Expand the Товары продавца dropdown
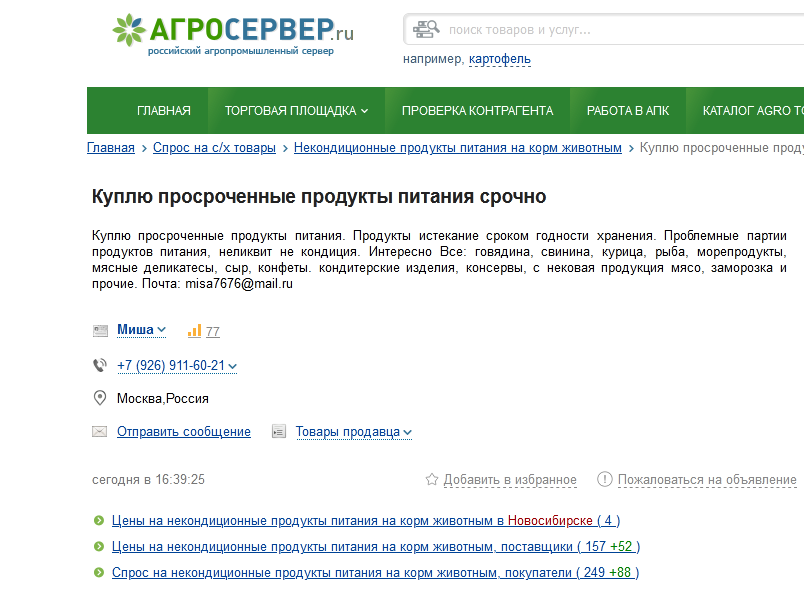804x603 pixels. (354, 432)
